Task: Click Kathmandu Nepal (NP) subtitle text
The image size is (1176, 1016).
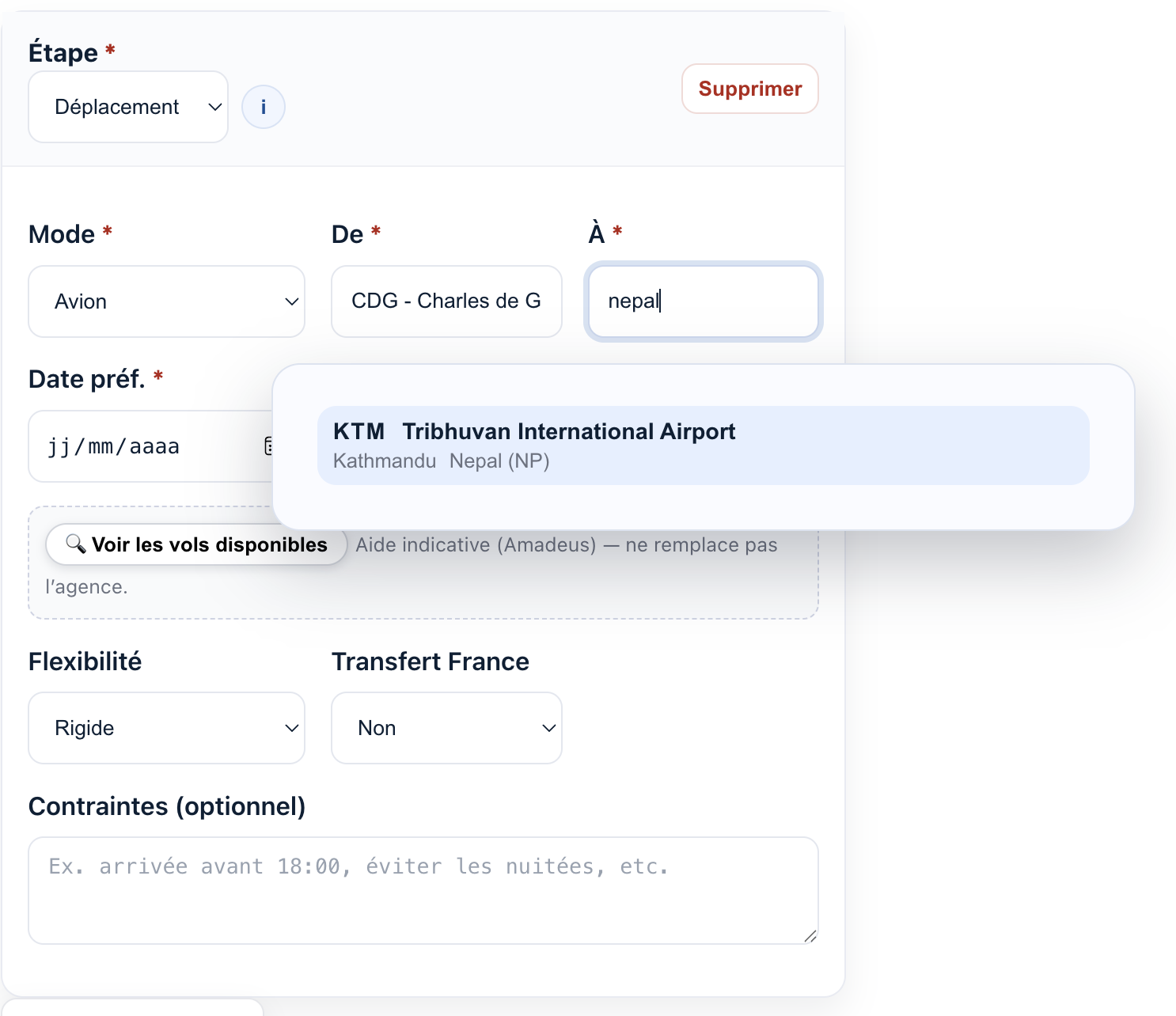Action: (441, 461)
